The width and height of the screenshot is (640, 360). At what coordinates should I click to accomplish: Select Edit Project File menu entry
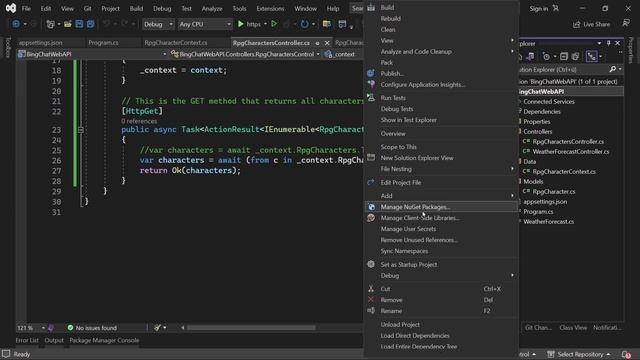(441, 182)
